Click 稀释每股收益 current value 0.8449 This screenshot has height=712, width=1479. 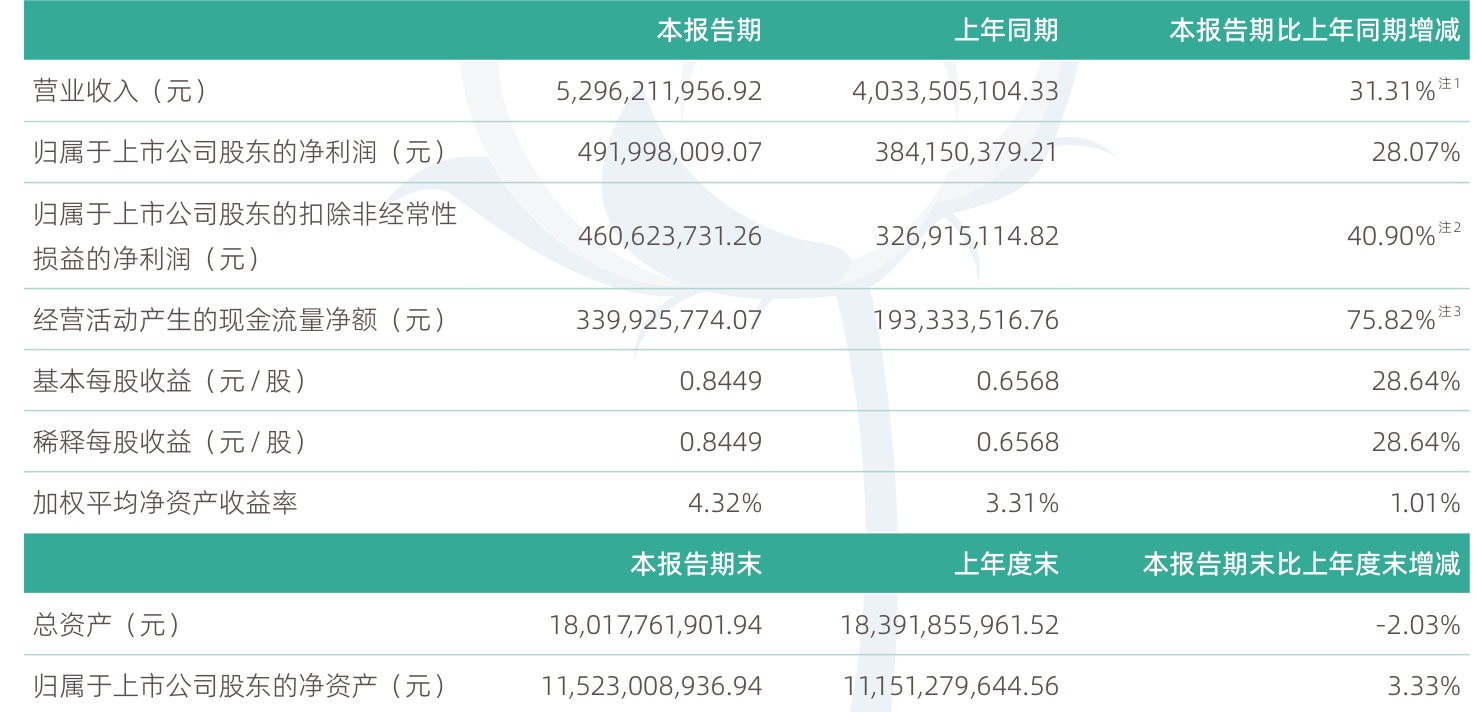[x=721, y=442]
